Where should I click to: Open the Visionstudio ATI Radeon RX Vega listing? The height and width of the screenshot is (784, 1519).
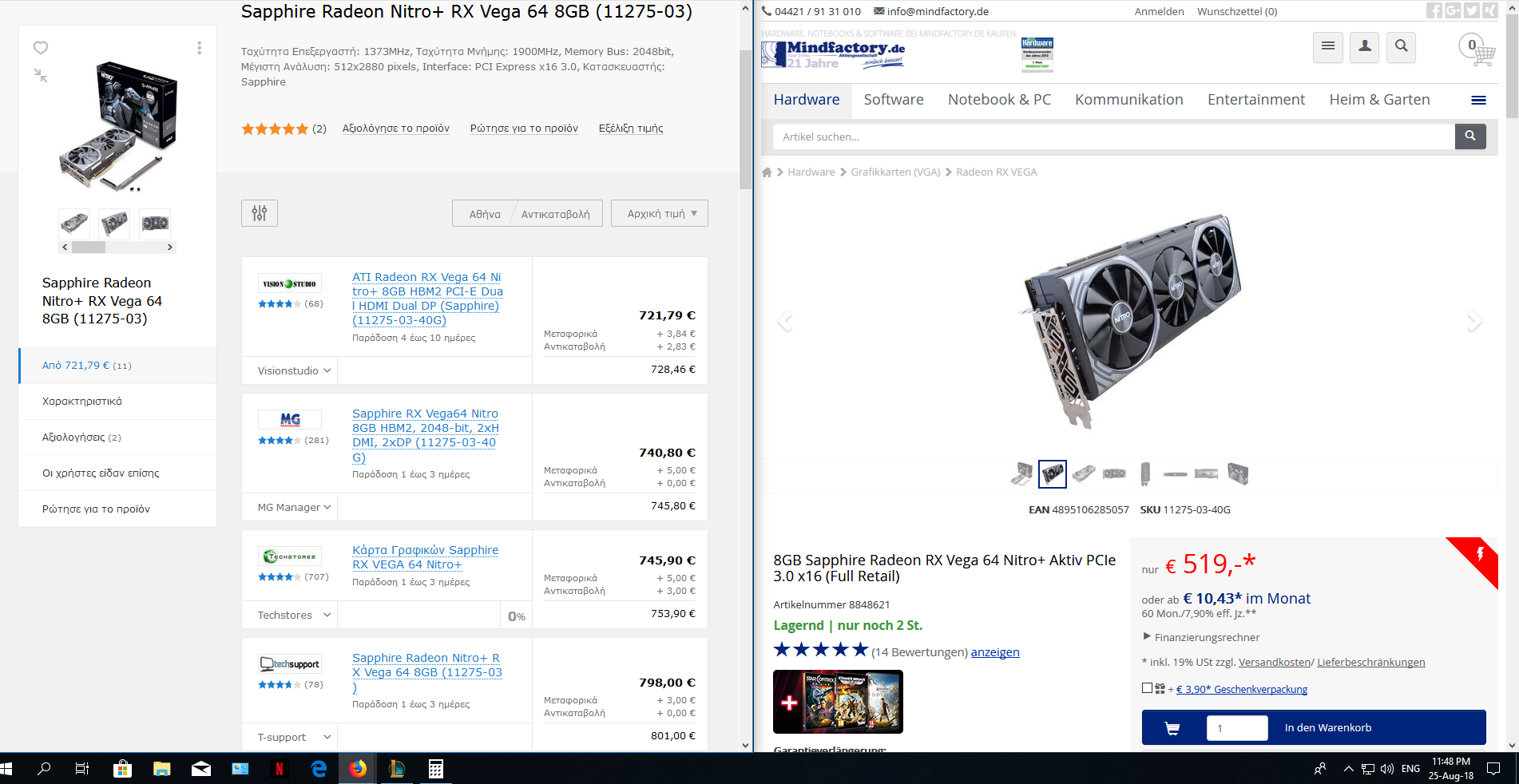pyautogui.click(x=427, y=299)
